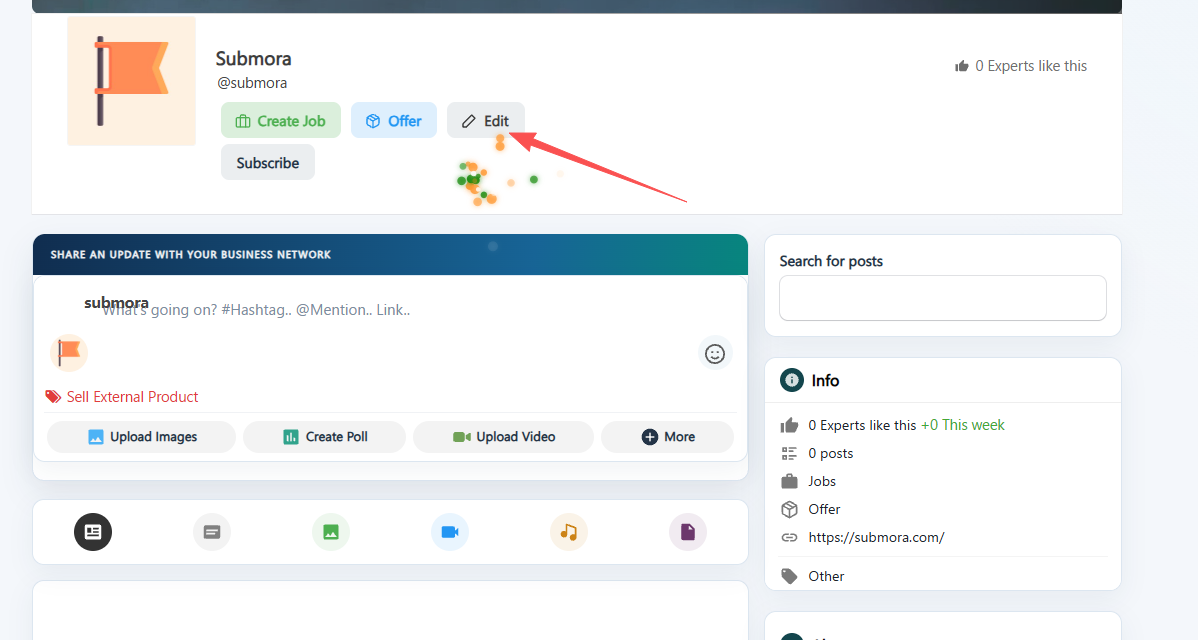This screenshot has width=1198, height=640.
Task: Click the tag icon next to Other
Action: click(x=789, y=576)
